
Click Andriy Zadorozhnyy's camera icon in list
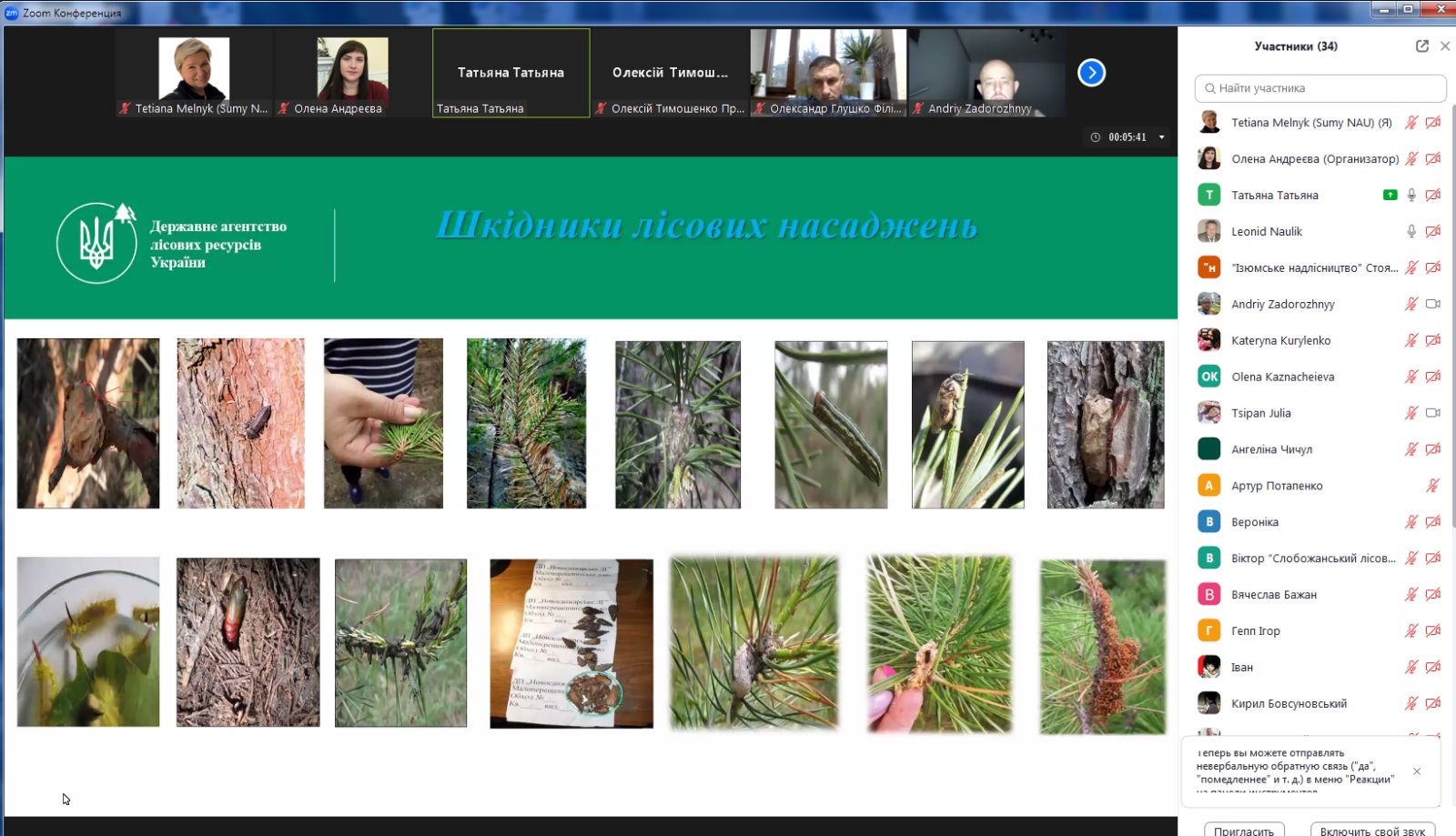click(1432, 304)
